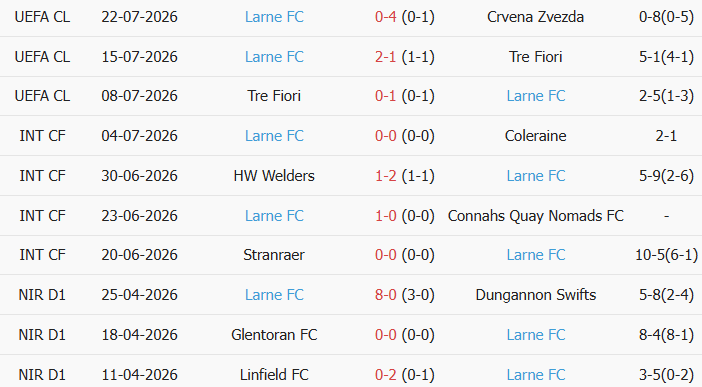The image size is (702, 387).
Task: Select Crvena Zvezda team name
Action: 535,17
